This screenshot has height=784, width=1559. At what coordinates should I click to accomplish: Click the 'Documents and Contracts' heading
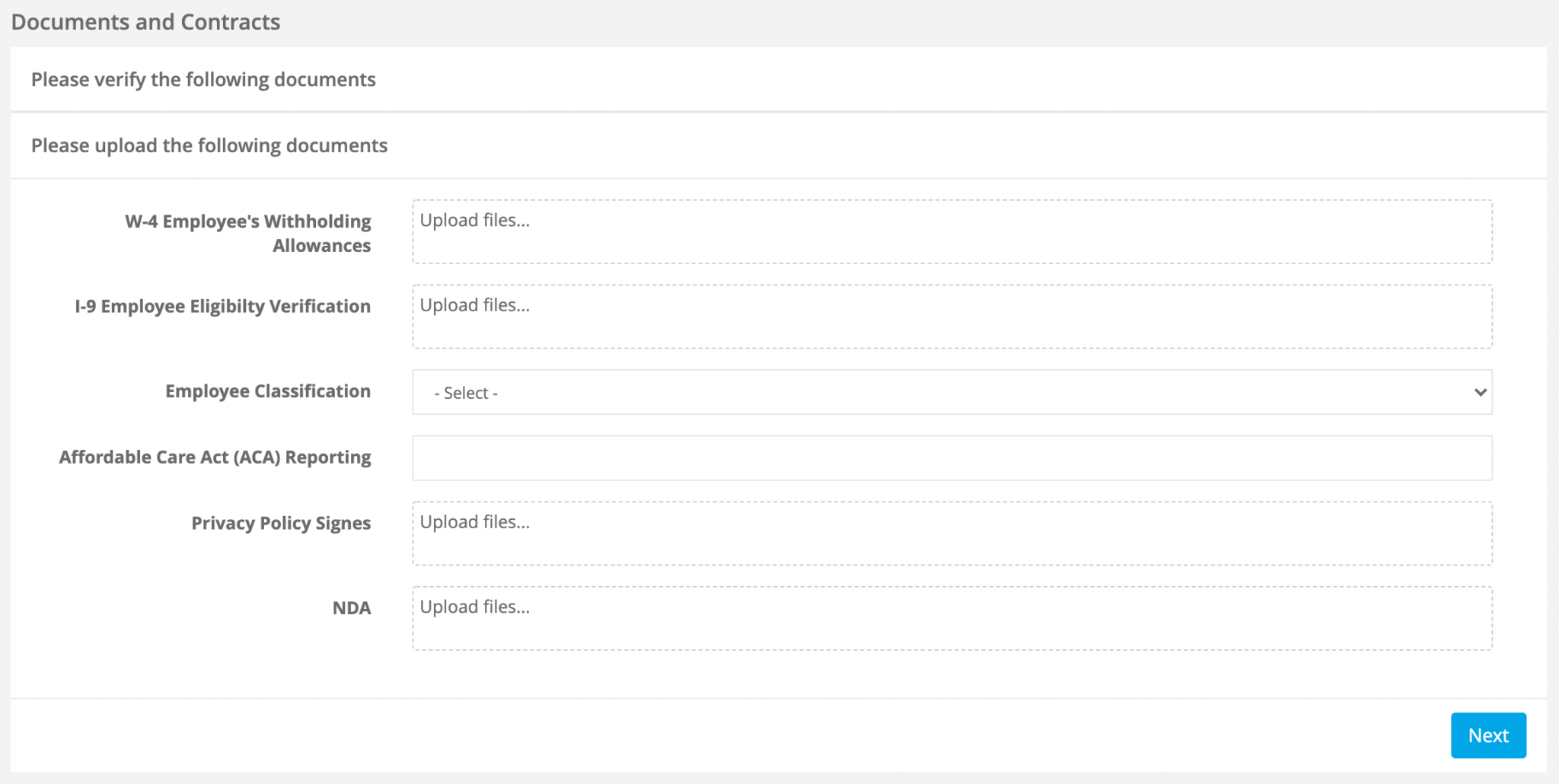(x=145, y=21)
